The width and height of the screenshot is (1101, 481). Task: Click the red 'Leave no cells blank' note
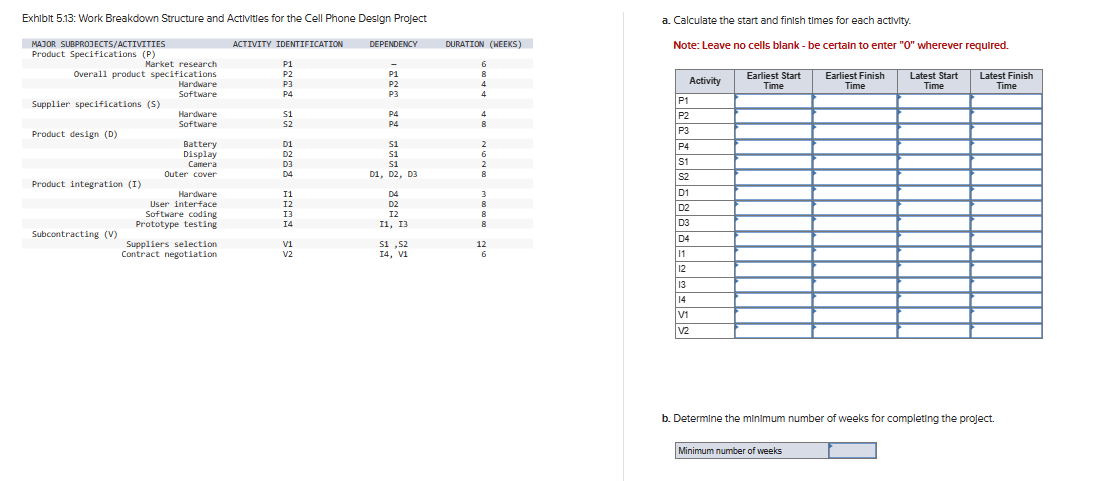point(840,46)
